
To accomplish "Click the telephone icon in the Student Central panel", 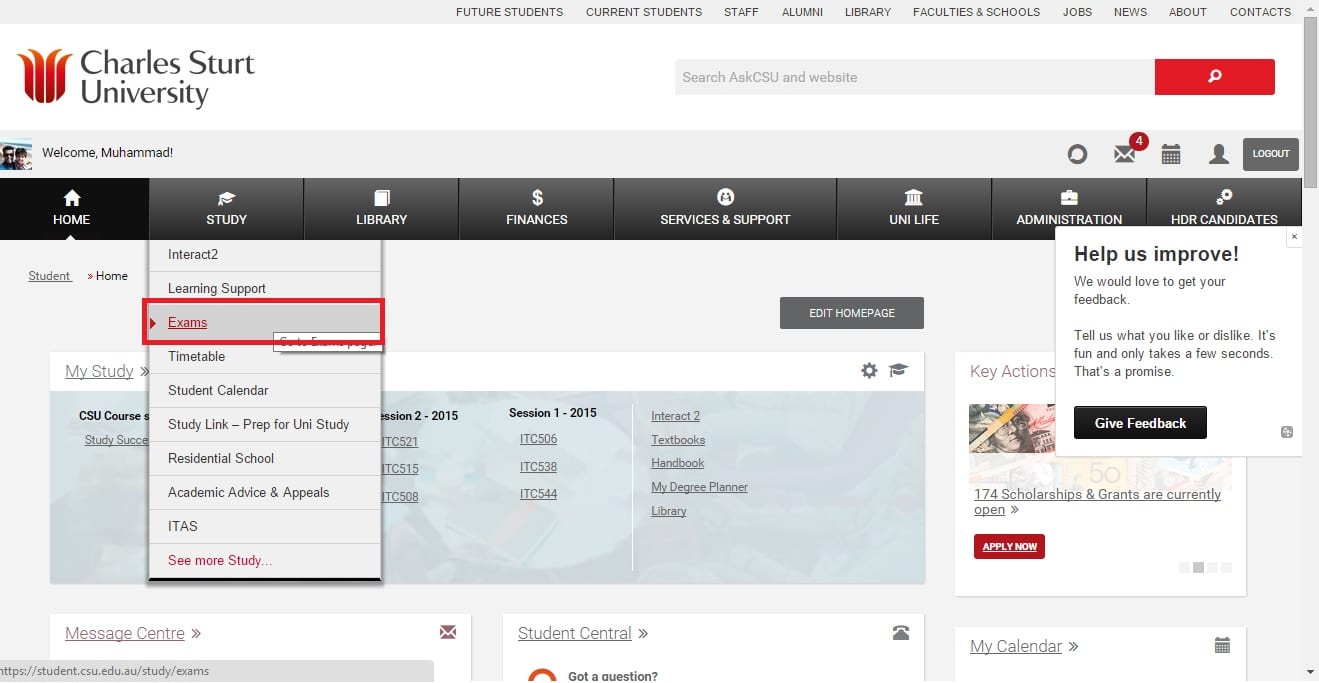I will 901,632.
